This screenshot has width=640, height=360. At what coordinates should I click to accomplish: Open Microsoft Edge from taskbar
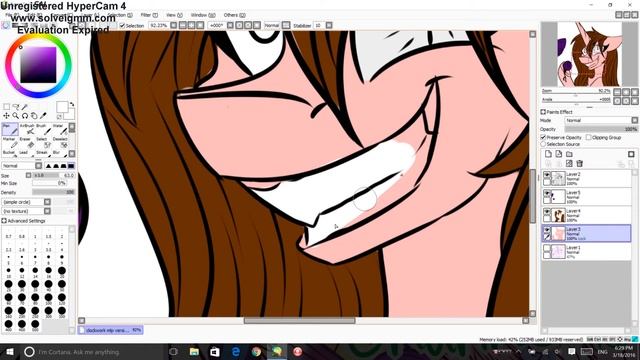pos(236,351)
